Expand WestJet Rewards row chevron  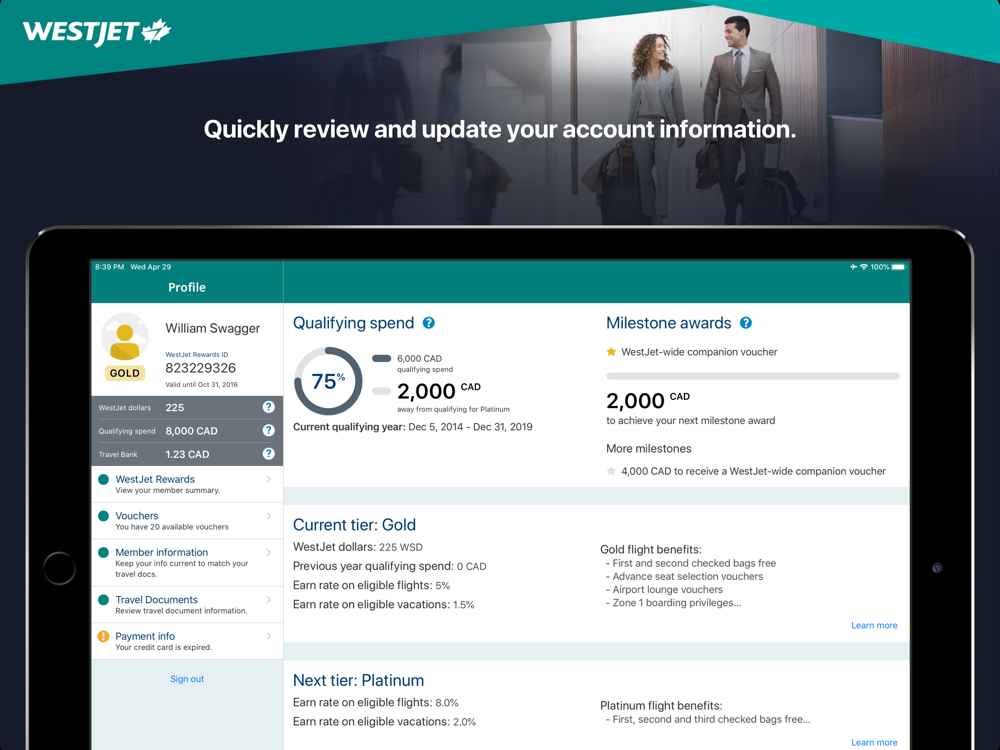point(268,479)
